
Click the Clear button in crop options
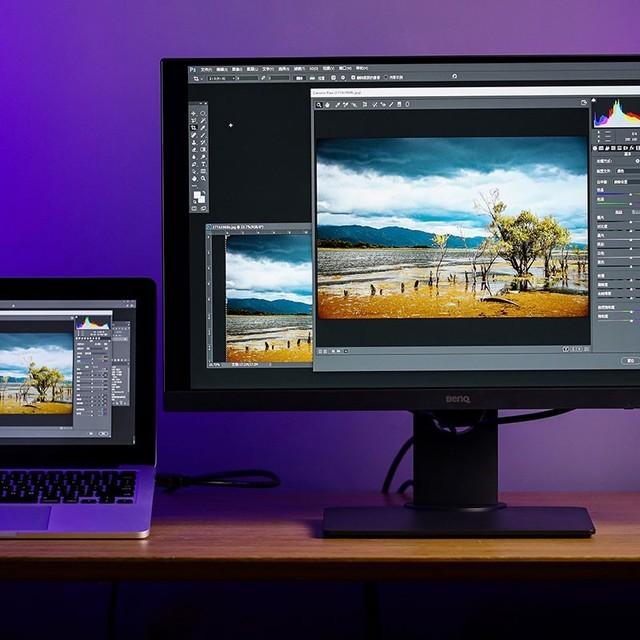(x=300, y=78)
